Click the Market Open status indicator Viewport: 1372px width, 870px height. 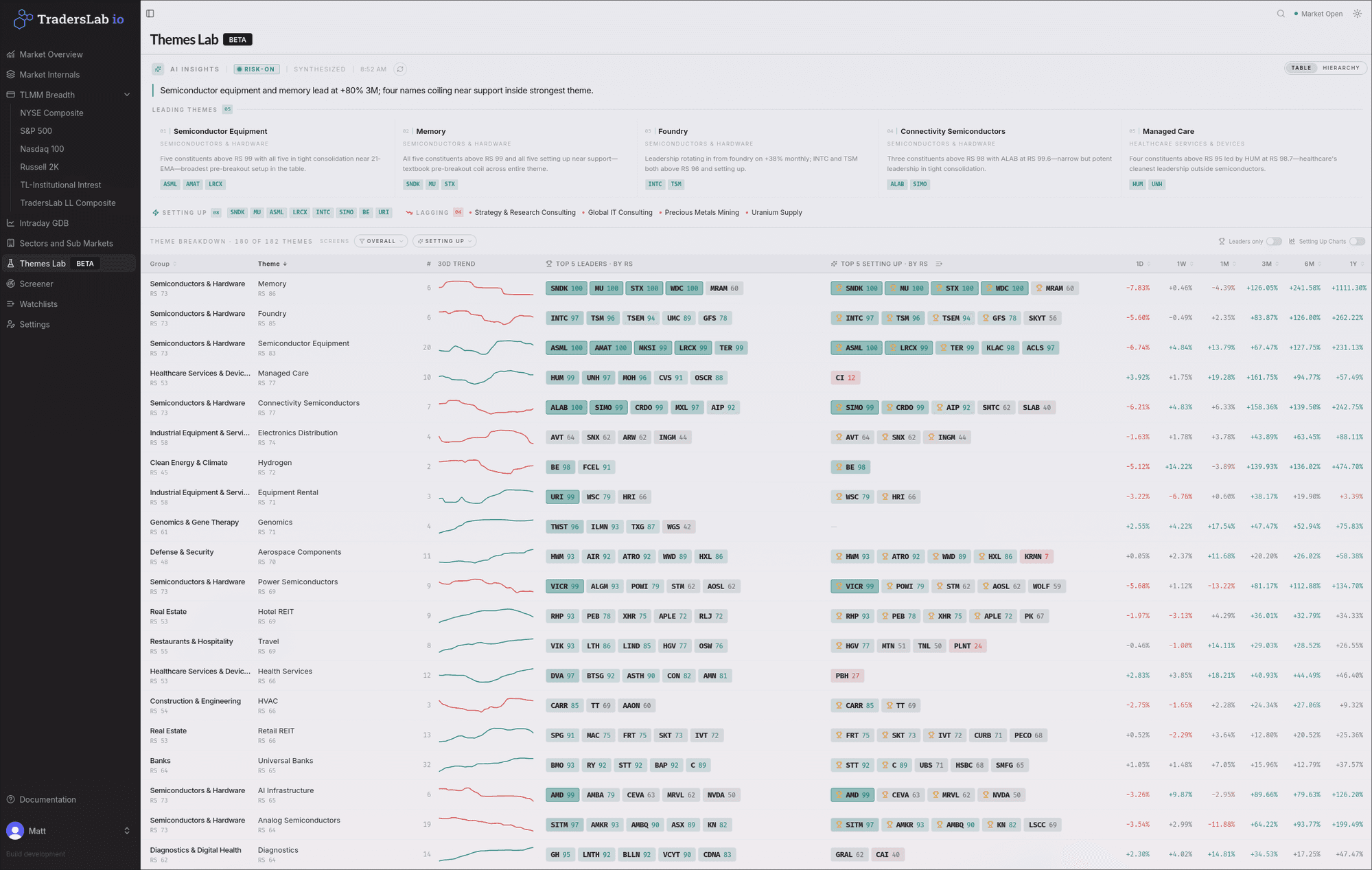coord(1318,14)
